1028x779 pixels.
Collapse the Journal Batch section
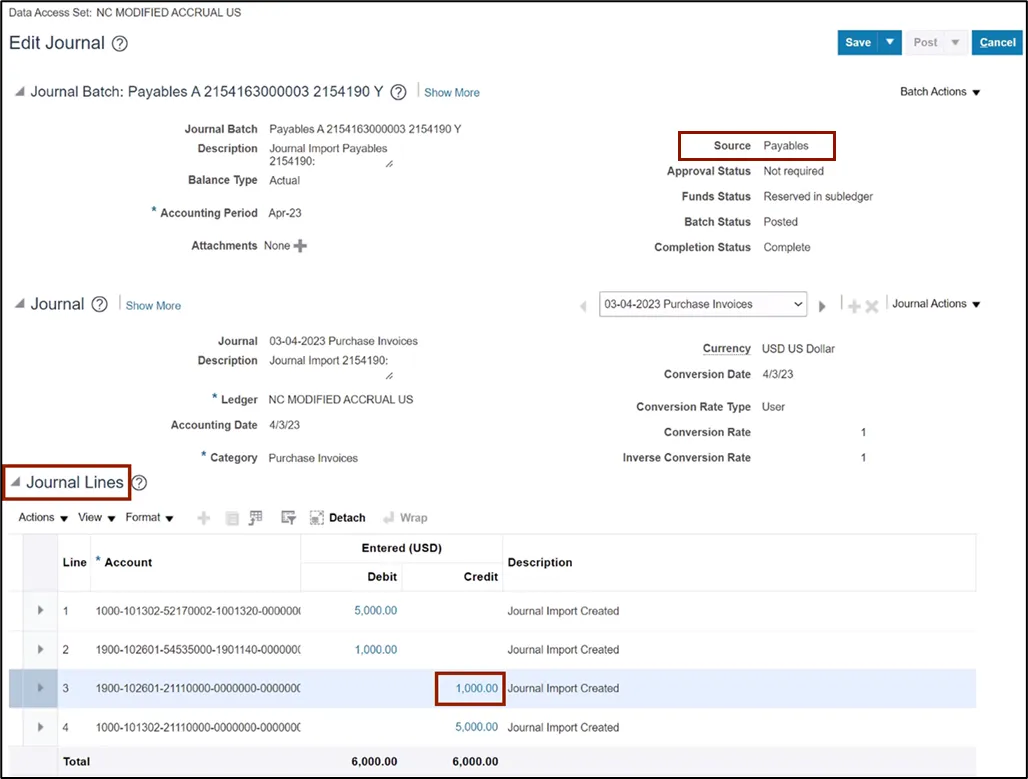click(19, 92)
